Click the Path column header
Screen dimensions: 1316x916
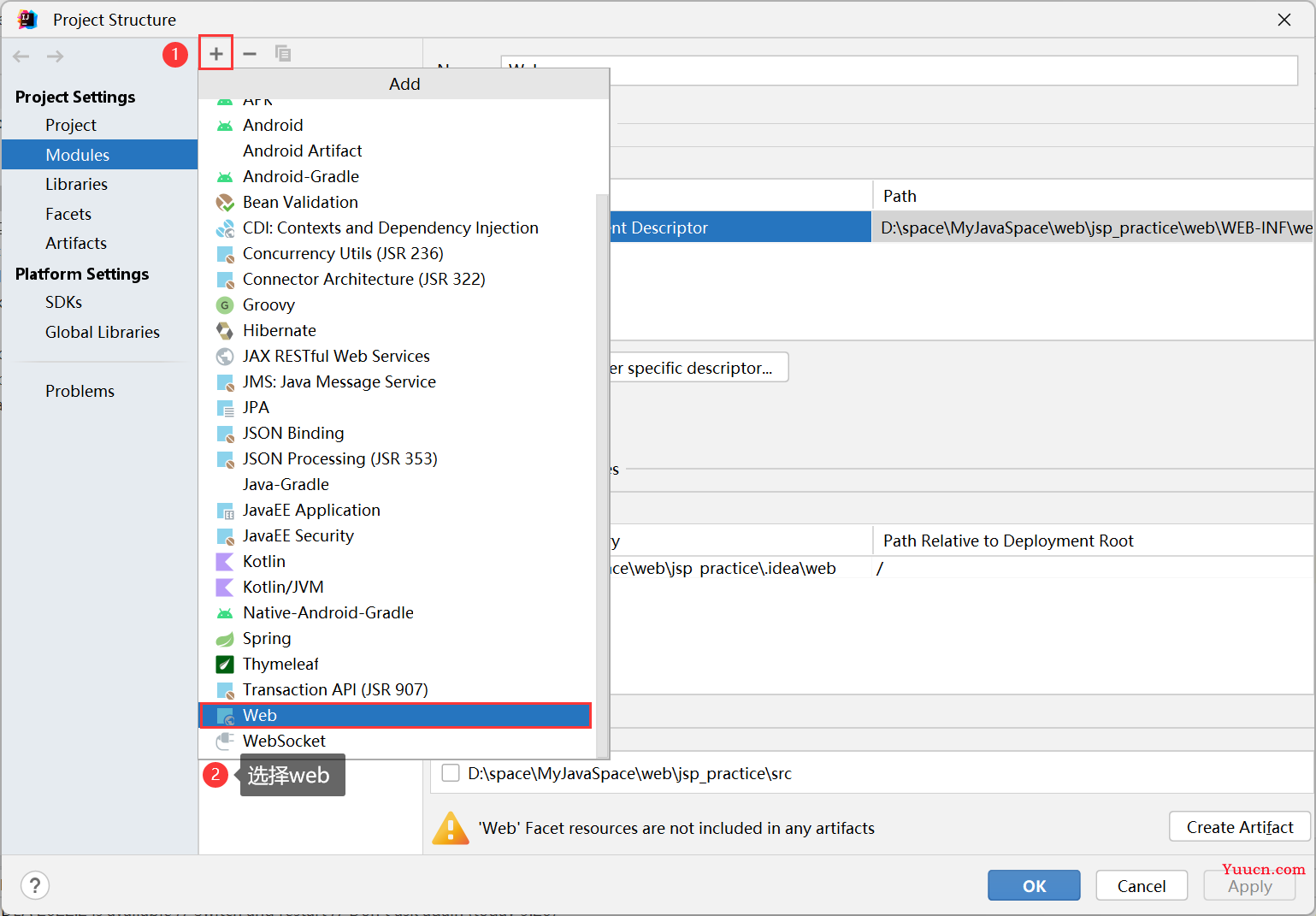click(1093, 196)
